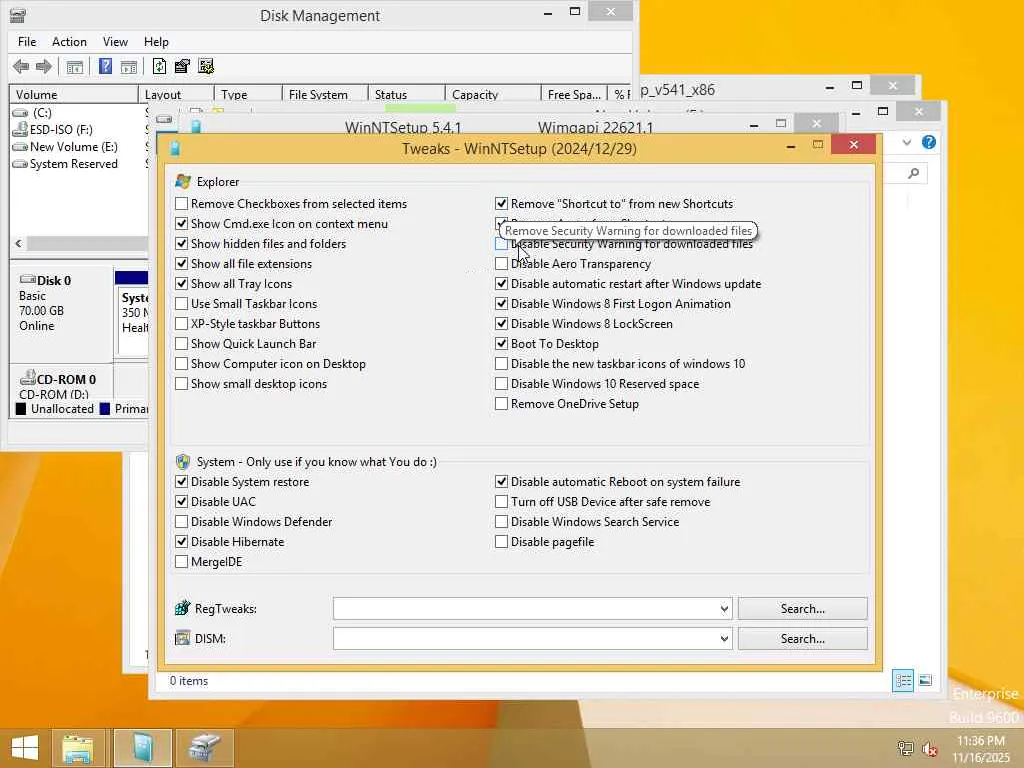Switch to large icons view in Explorer window

925,680
